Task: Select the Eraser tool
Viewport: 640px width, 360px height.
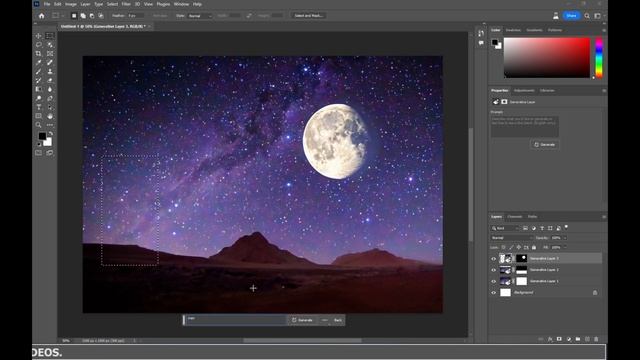Action: pyautogui.click(x=50, y=80)
